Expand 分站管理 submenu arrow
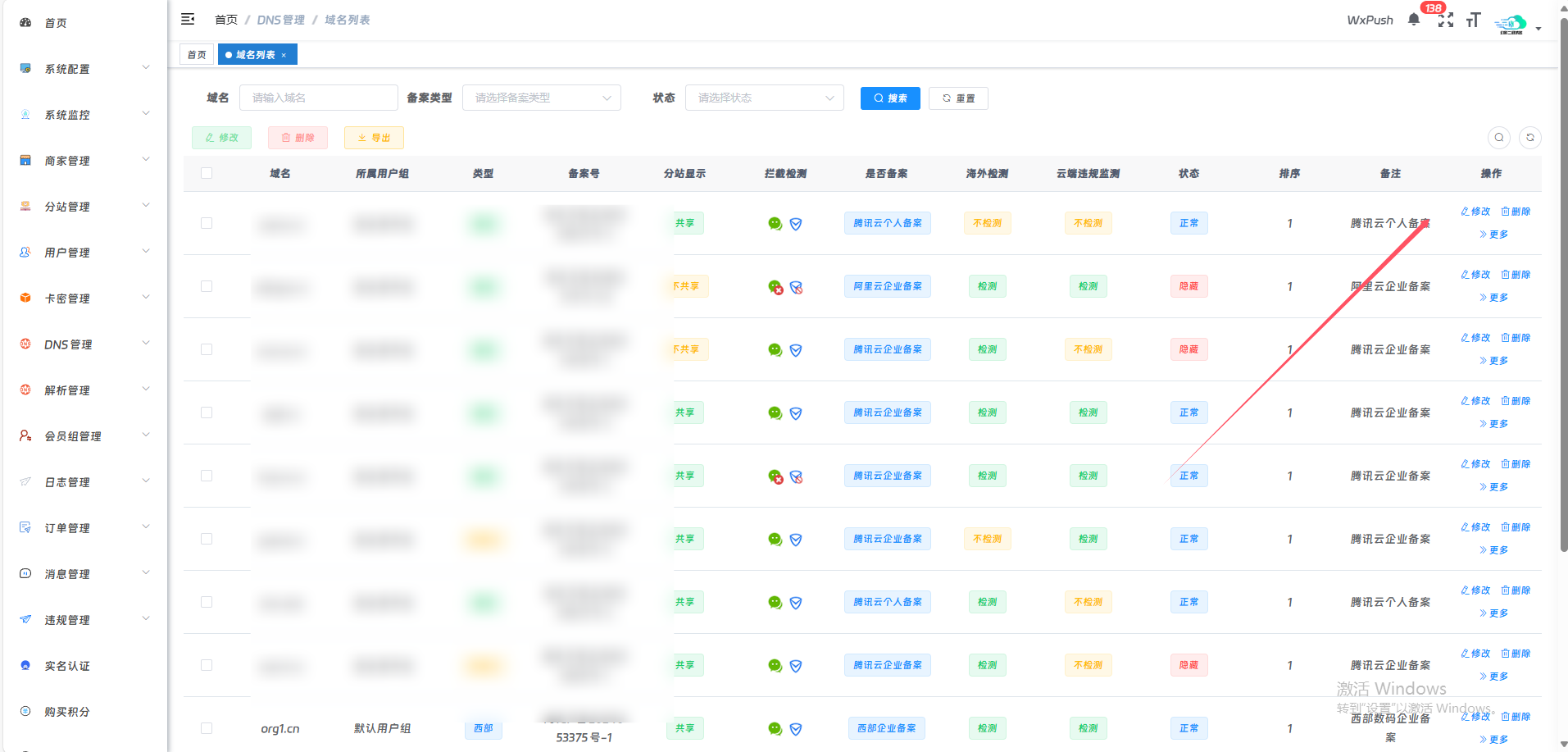Image resolution: width=1568 pixels, height=752 pixels. (x=146, y=206)
